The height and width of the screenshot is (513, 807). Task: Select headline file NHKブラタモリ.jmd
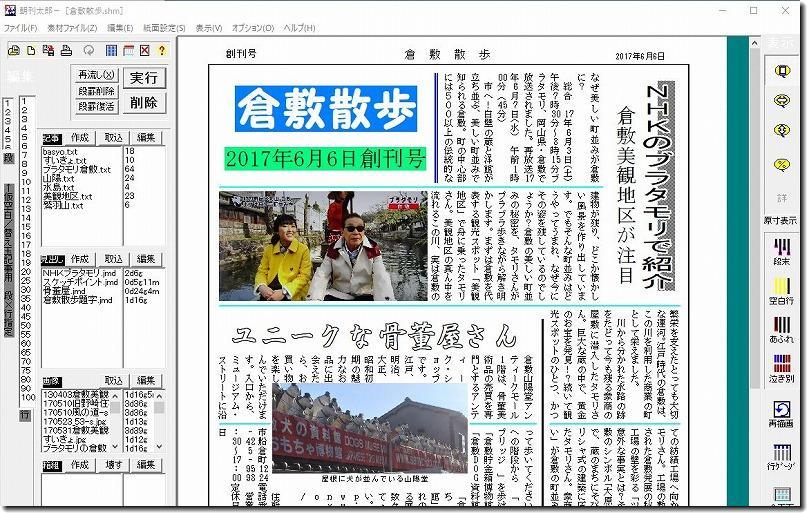(80, 273)
